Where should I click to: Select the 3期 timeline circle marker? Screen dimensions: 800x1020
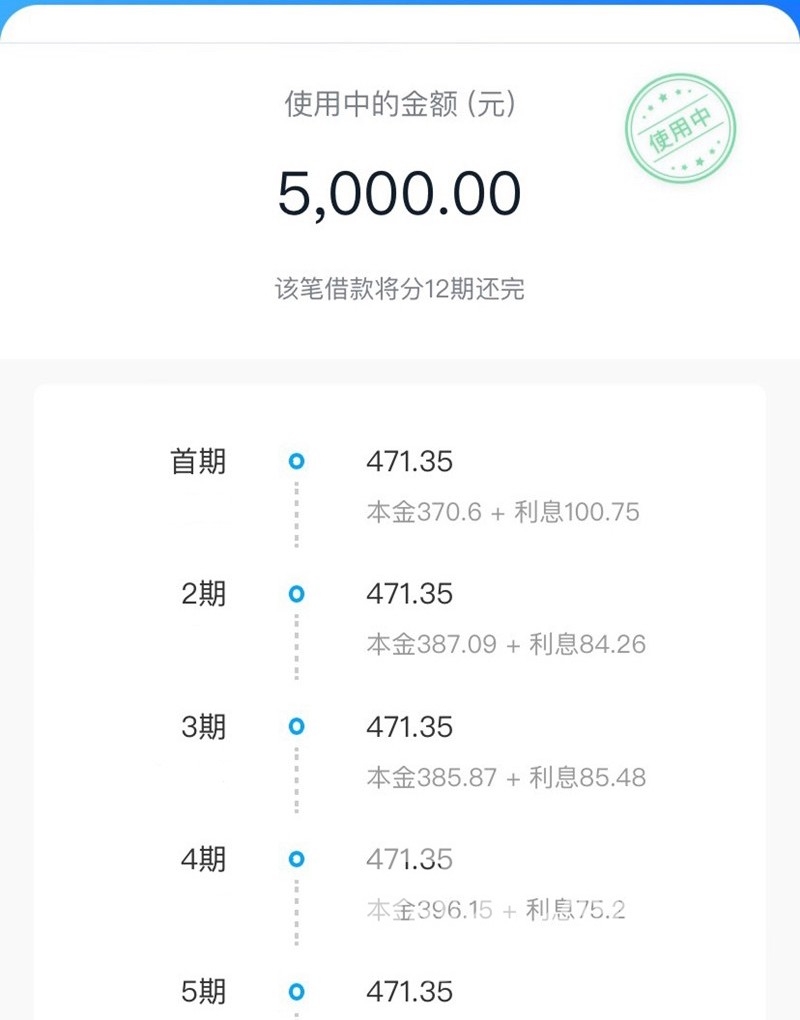[x=297, y=726]
